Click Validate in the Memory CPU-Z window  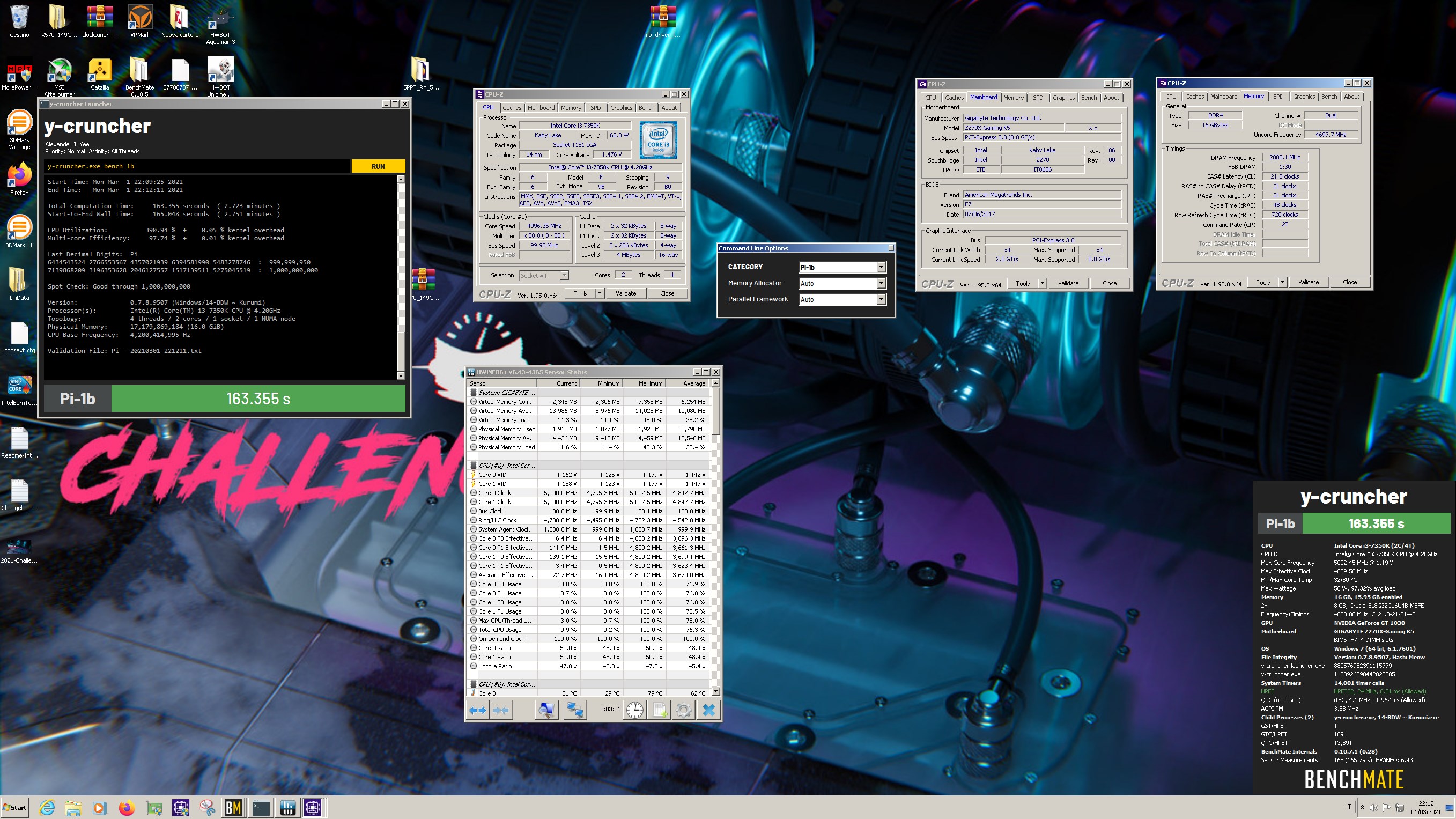tap(1309, 282)
